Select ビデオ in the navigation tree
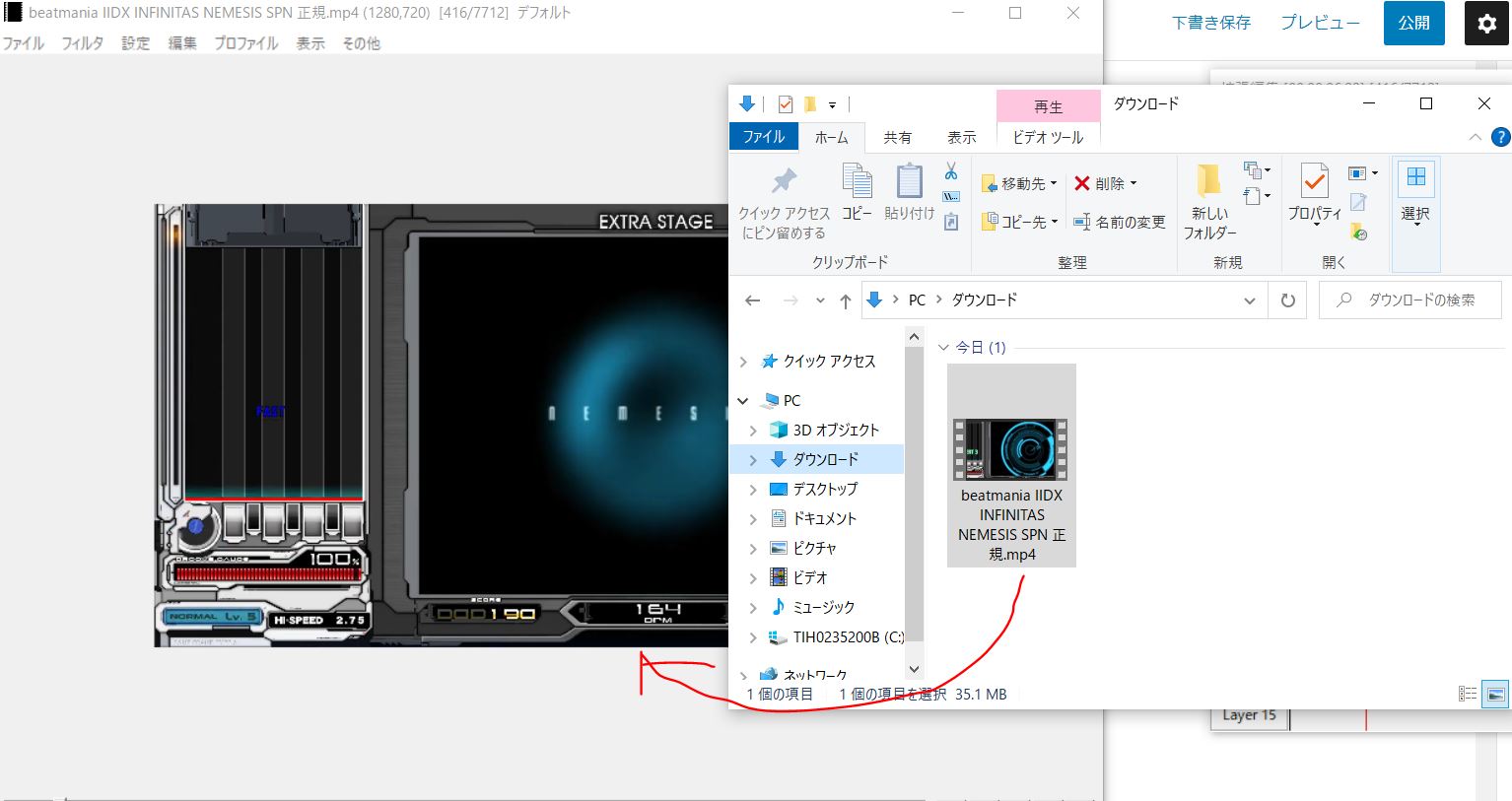Viewport: 1512px width, 801px height. (810, 577)
